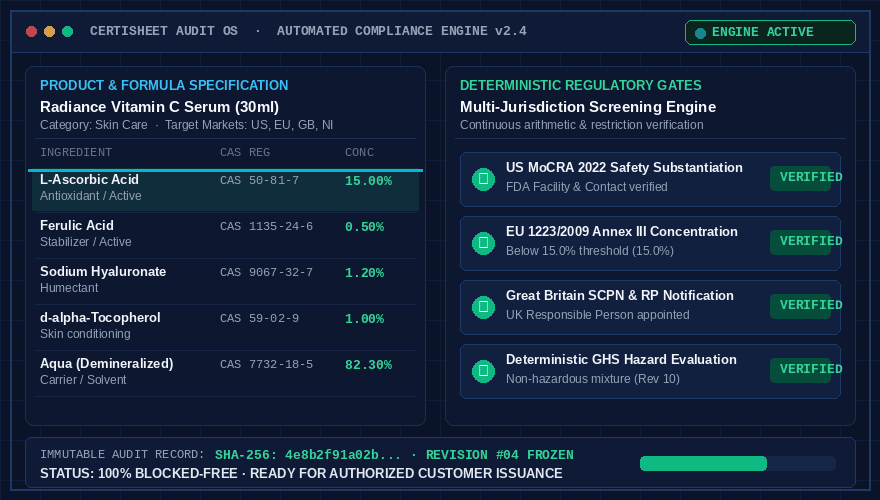The width and height of the screenshot is (880, 500).
Task: Click the Non-hazardous mixture (Rev 10) note
Action: click(593, 379)
